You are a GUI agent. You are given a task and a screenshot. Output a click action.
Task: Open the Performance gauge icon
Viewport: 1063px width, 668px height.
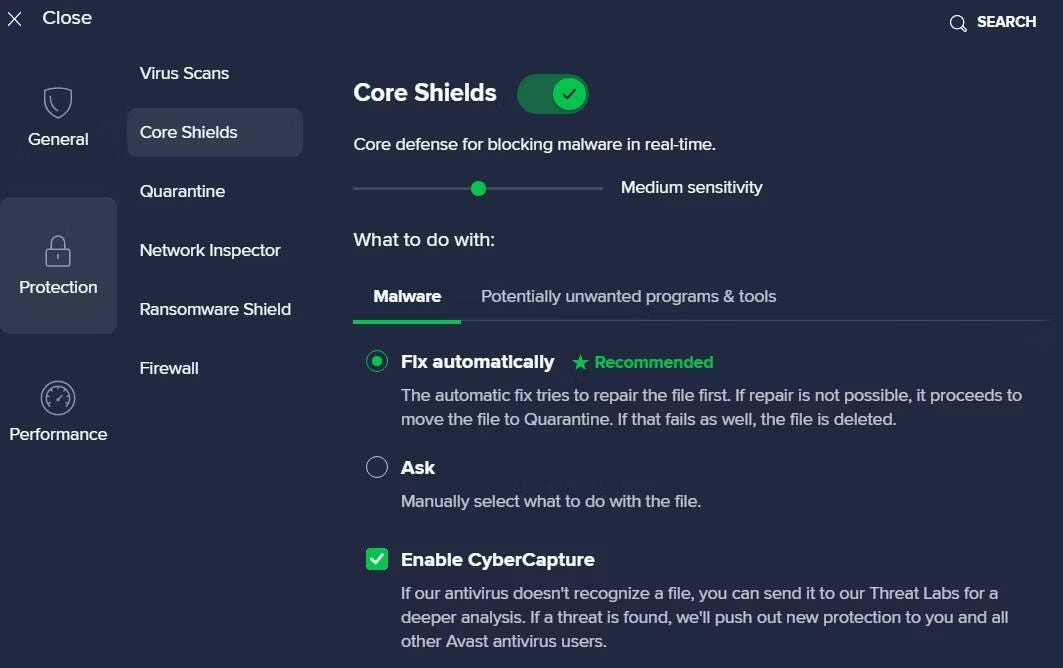[x=58, y=398]
